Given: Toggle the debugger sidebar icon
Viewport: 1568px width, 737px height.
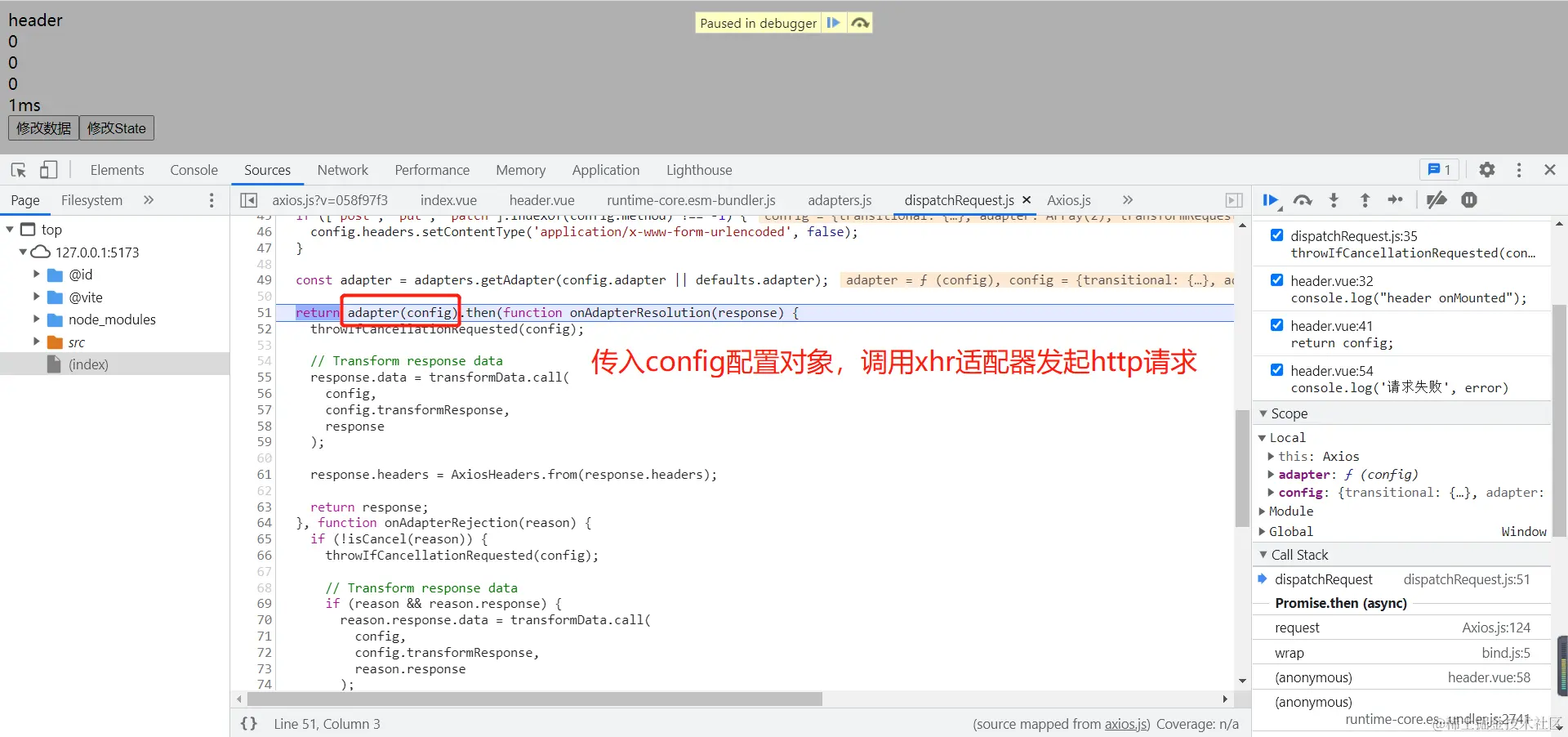Looking at the screenshot, I should pyautogui.click(x=1234, y=200).
